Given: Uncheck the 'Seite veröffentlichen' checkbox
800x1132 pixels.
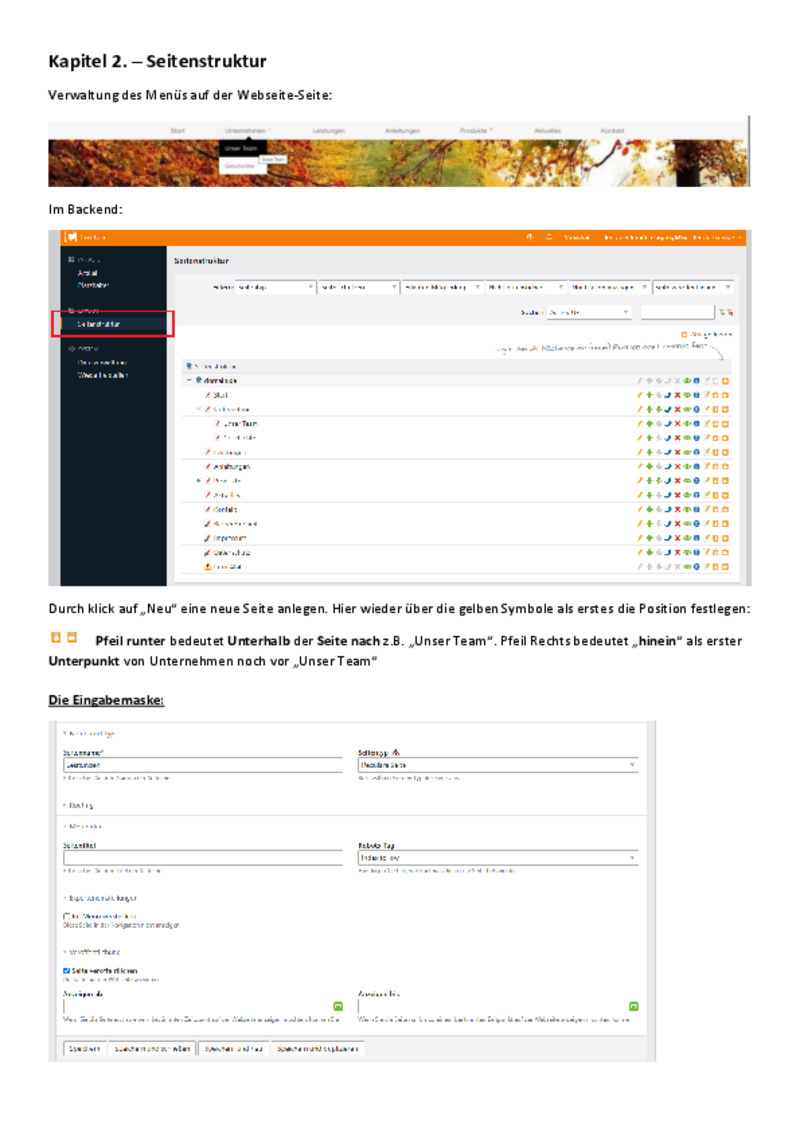Looking at the screenshot, I should [67, 970].
